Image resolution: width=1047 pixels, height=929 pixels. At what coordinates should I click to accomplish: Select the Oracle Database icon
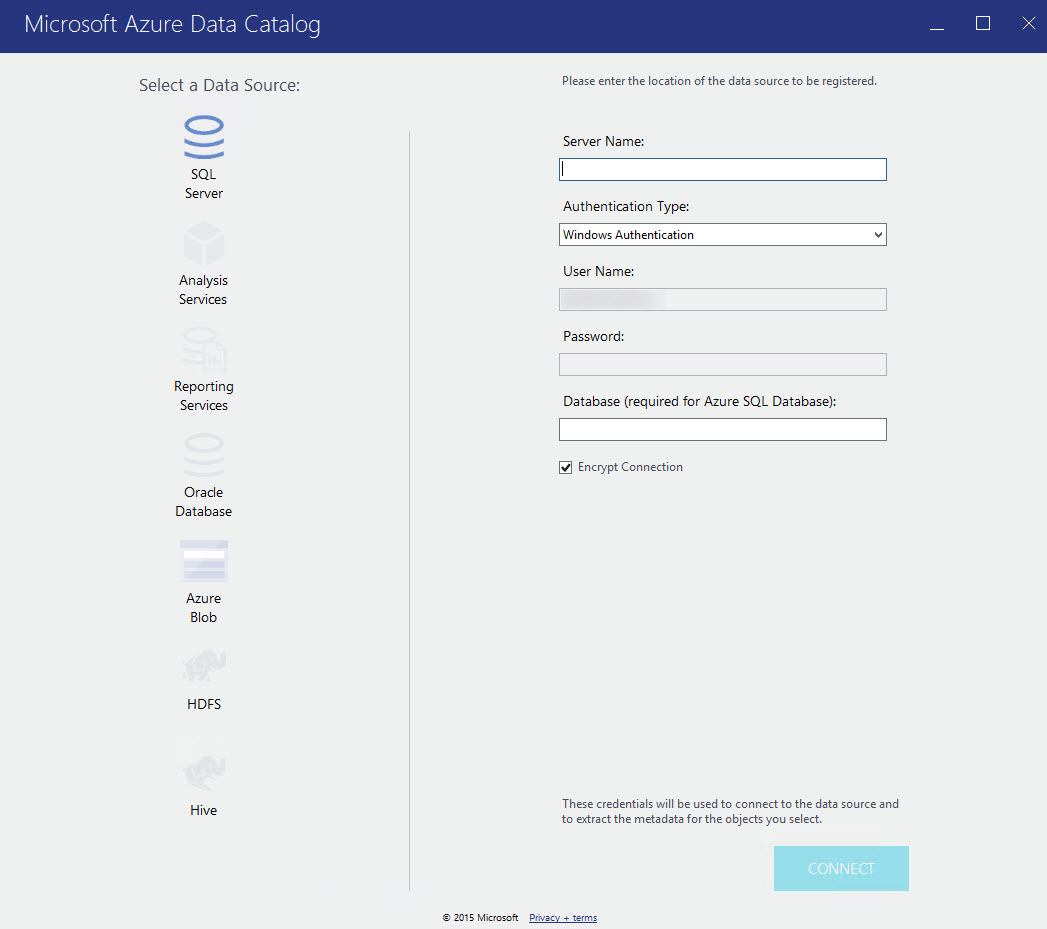tap(204, 455)
